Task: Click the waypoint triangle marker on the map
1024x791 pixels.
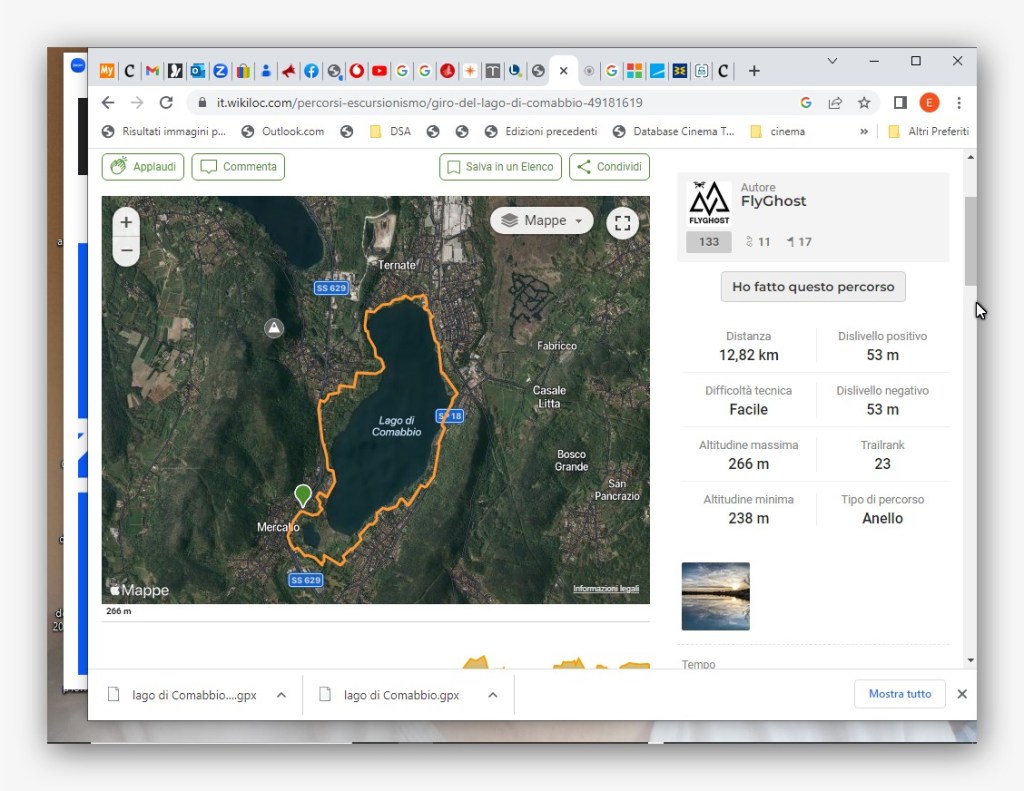Action: (x=274, y=328)
